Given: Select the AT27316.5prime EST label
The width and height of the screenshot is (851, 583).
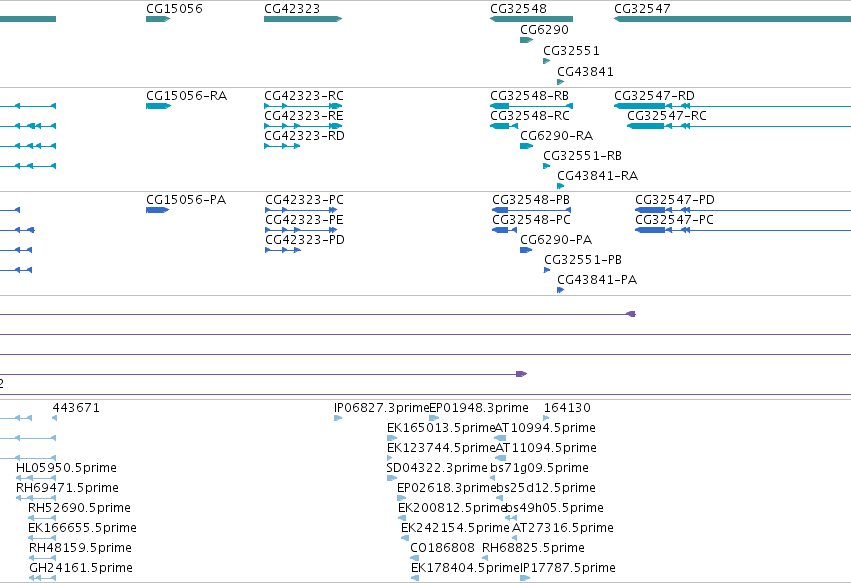Looking at the screenshot, I should click(x=563, y=528).
